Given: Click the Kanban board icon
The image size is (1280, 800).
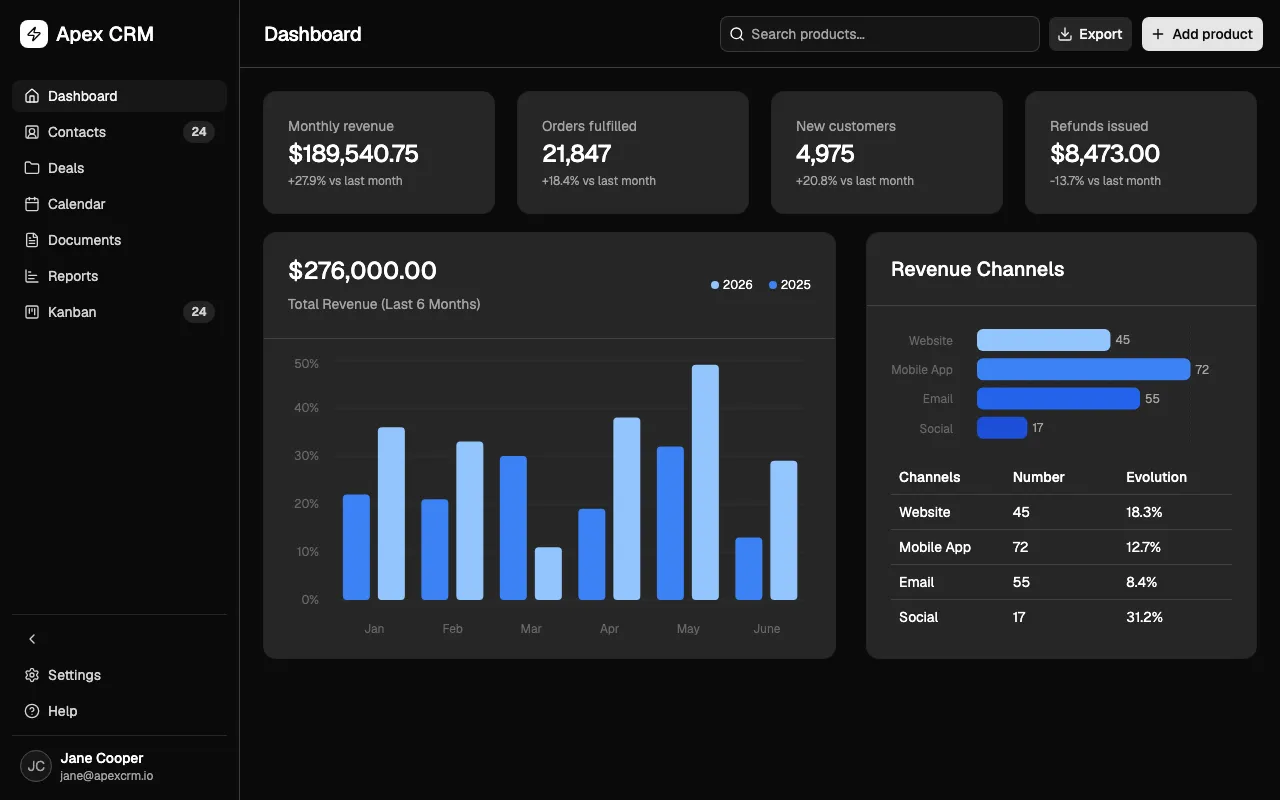Looking at the screenshot, I should pyautogui.click(x=32, y=312).
